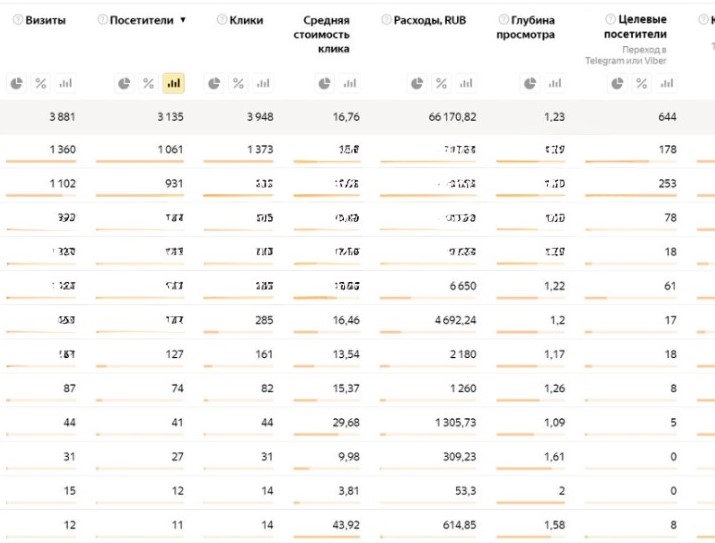This screenshot has height=543, width=715.
Task: Toggle percent view for Посетители column
Action: 148,83
